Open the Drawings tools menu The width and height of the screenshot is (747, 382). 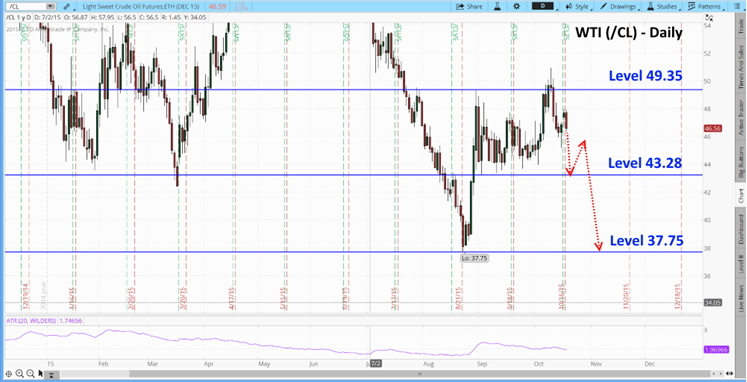(x=619, y=7)
